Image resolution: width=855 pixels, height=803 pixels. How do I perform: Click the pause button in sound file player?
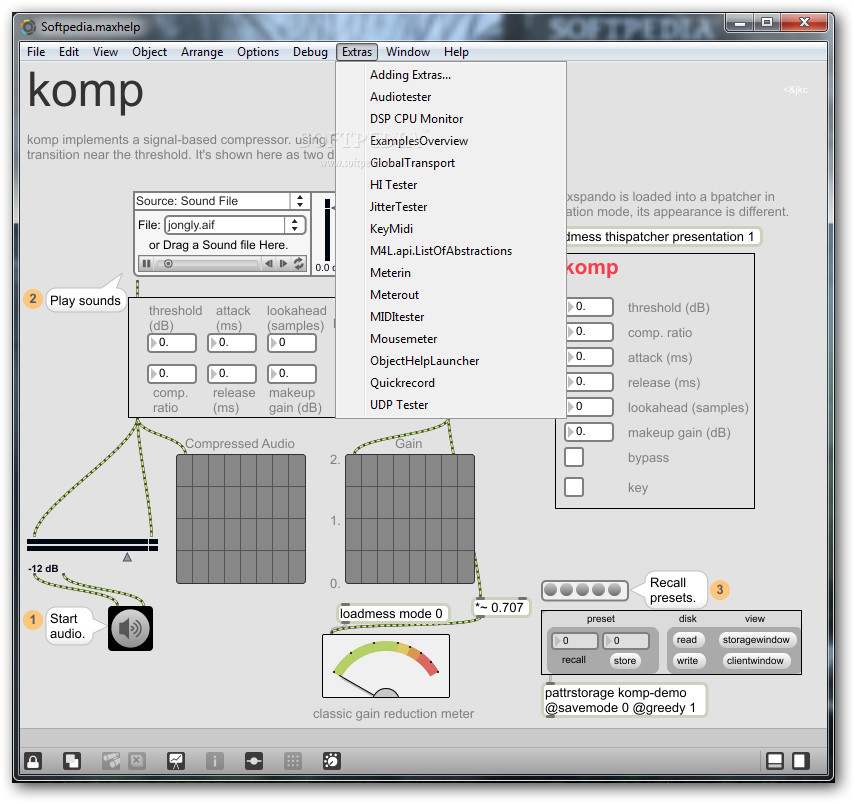(147, 264)
